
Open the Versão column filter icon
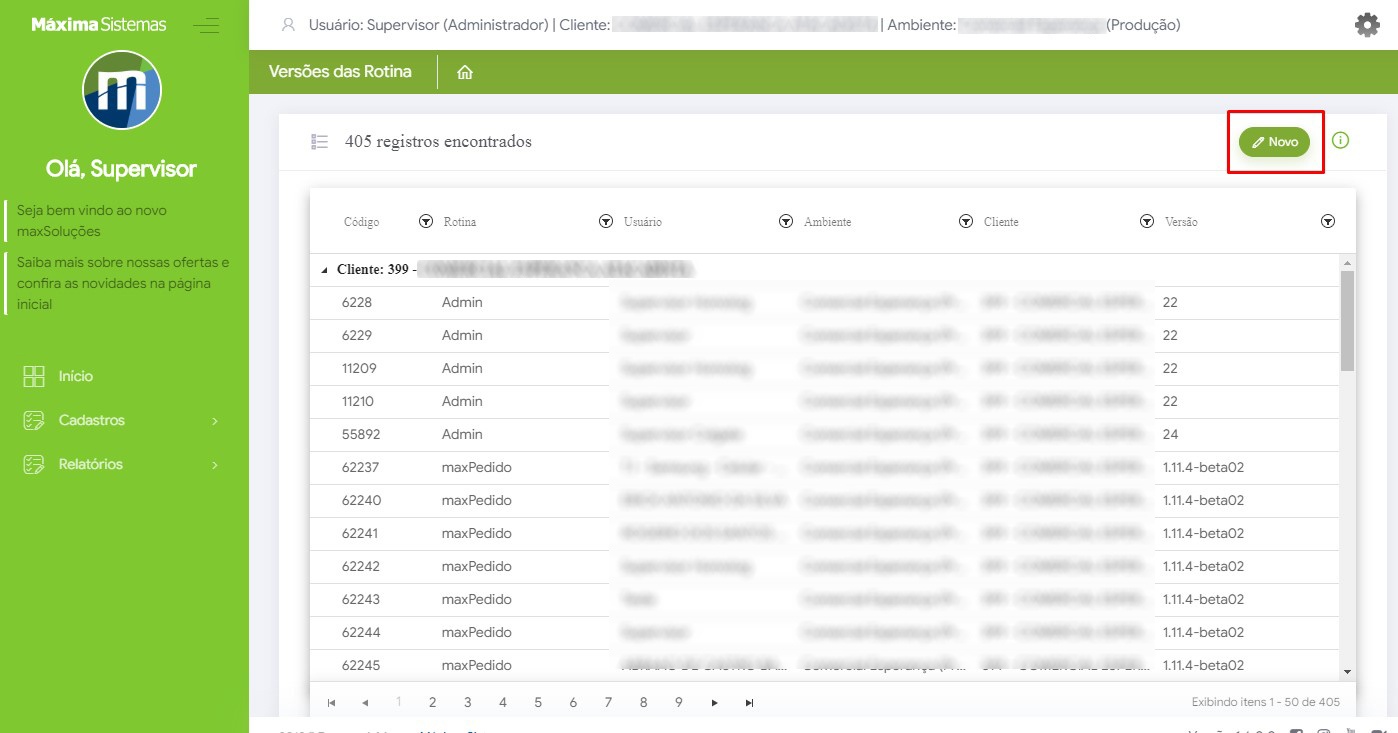pos(1327,222)
